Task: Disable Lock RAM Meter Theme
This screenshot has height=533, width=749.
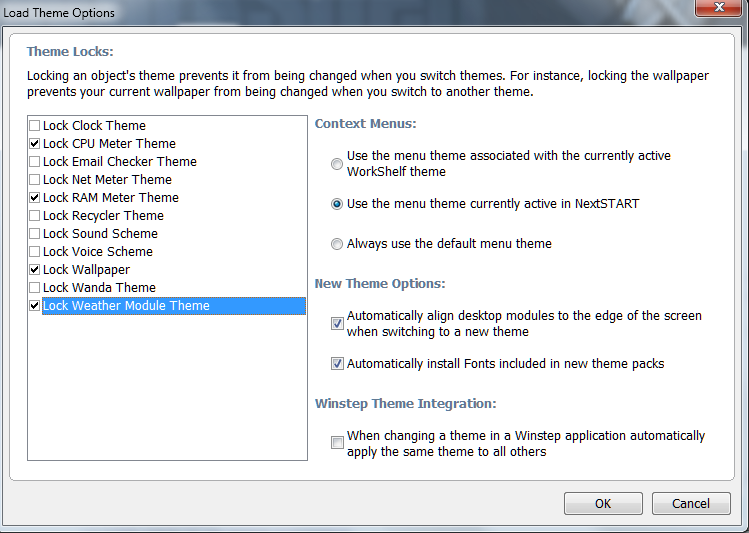Action: 35,198
